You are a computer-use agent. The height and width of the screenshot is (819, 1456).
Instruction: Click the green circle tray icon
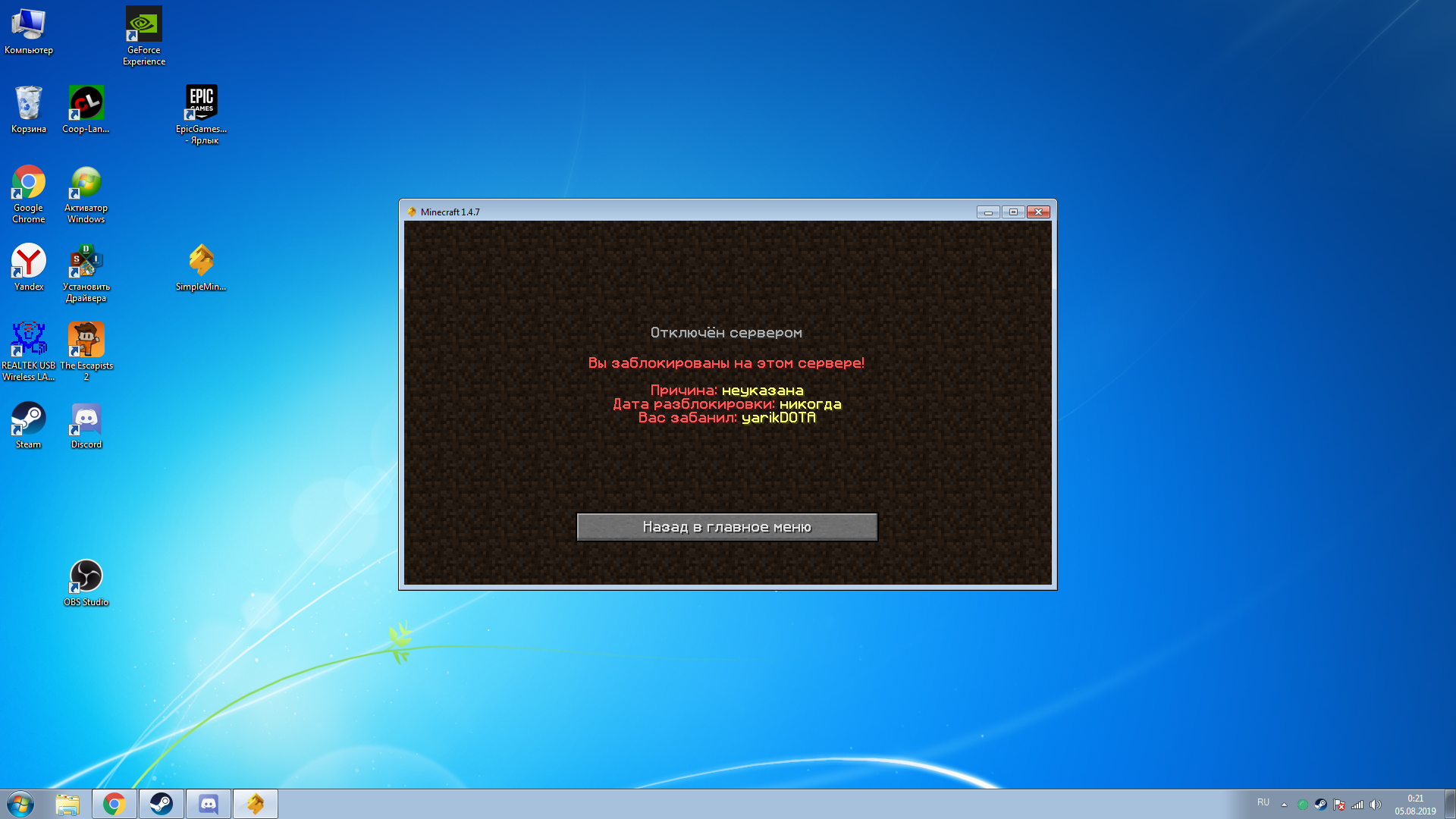click(x=1303, y=805)
